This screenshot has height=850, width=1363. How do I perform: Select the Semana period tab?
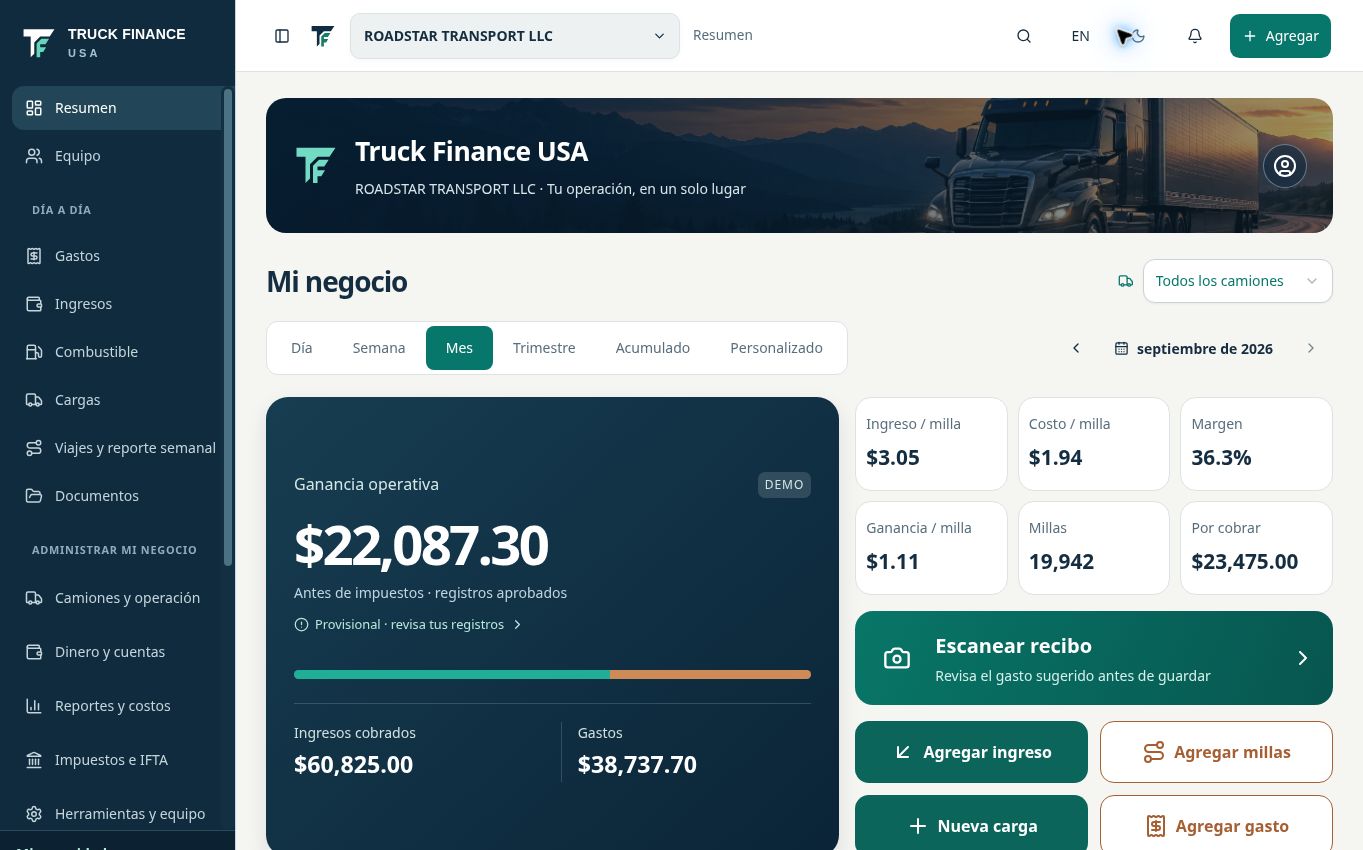[379, 348]
